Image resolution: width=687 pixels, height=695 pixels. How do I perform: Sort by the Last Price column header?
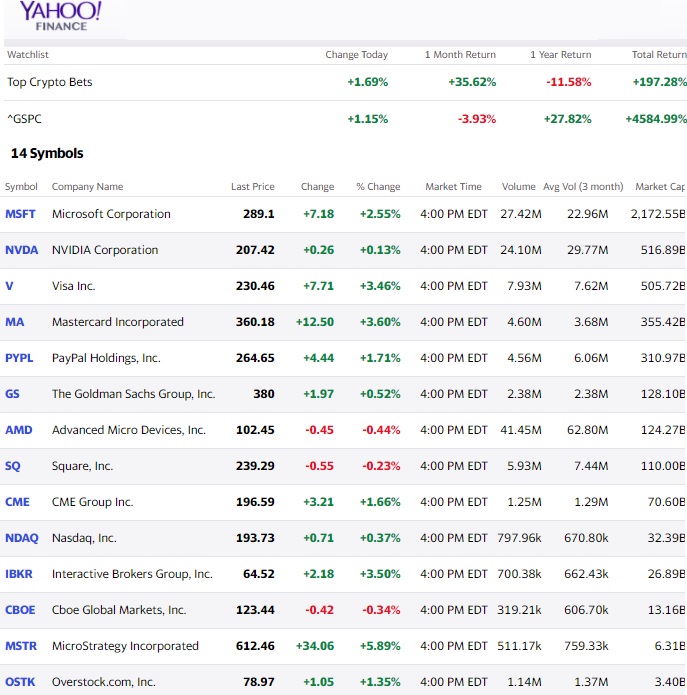(x=253, y=187)
